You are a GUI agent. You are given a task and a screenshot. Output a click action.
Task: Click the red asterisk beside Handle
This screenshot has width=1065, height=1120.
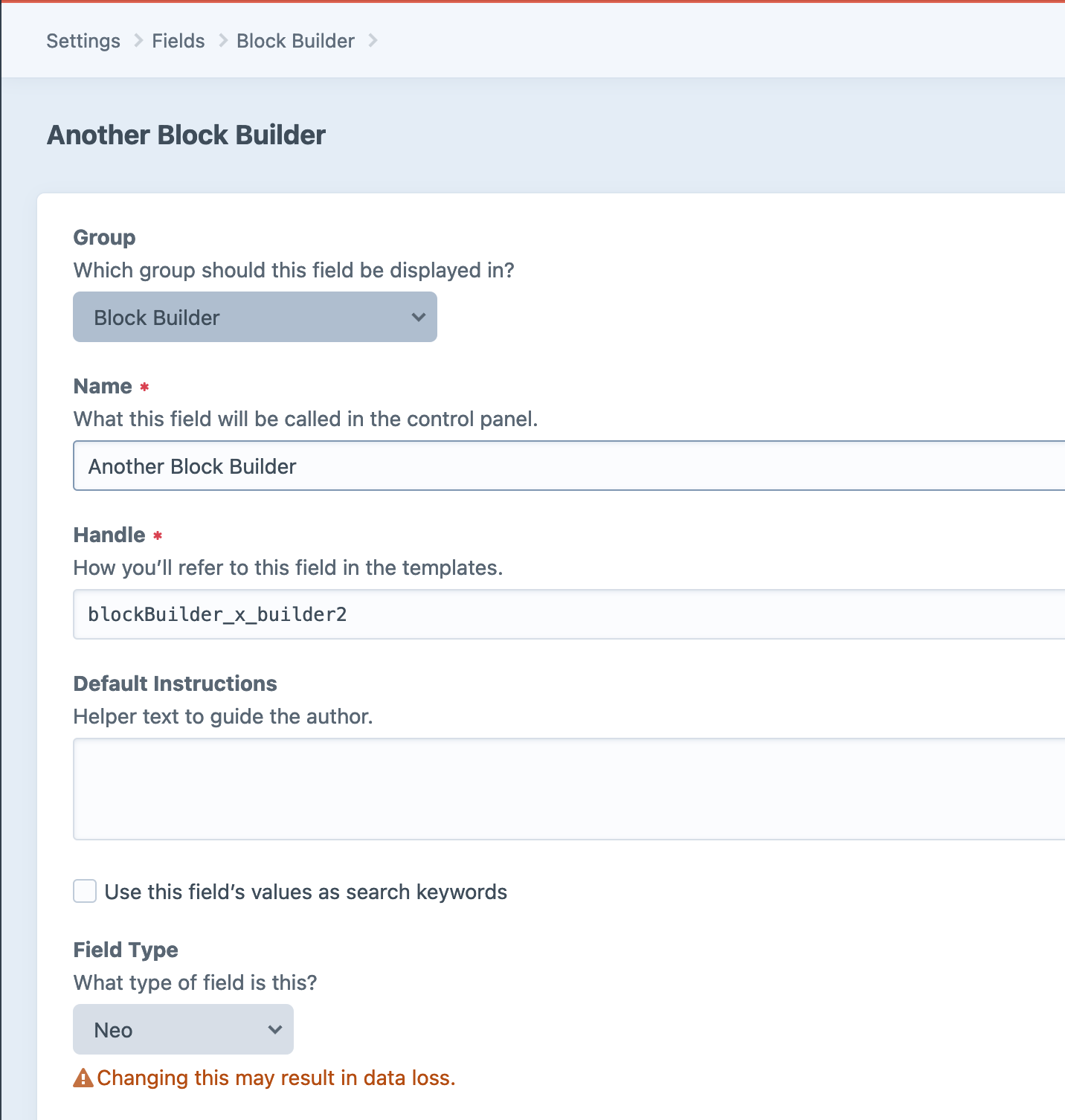158,535
